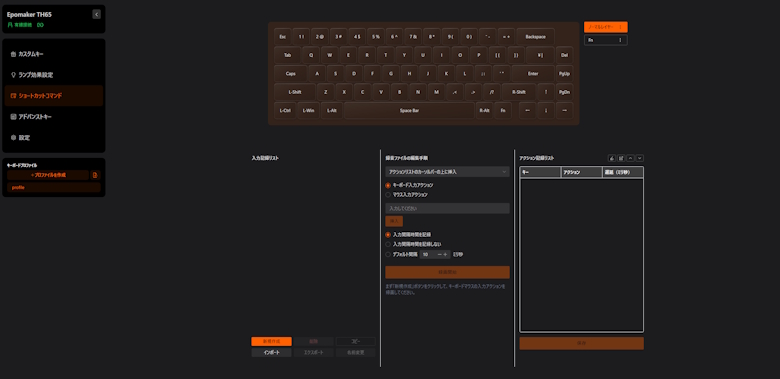The height and width of the screenshot is (379, 780).
Task: Switch to ノーマルレイヤー layer tab
Action: click(605, 27)
